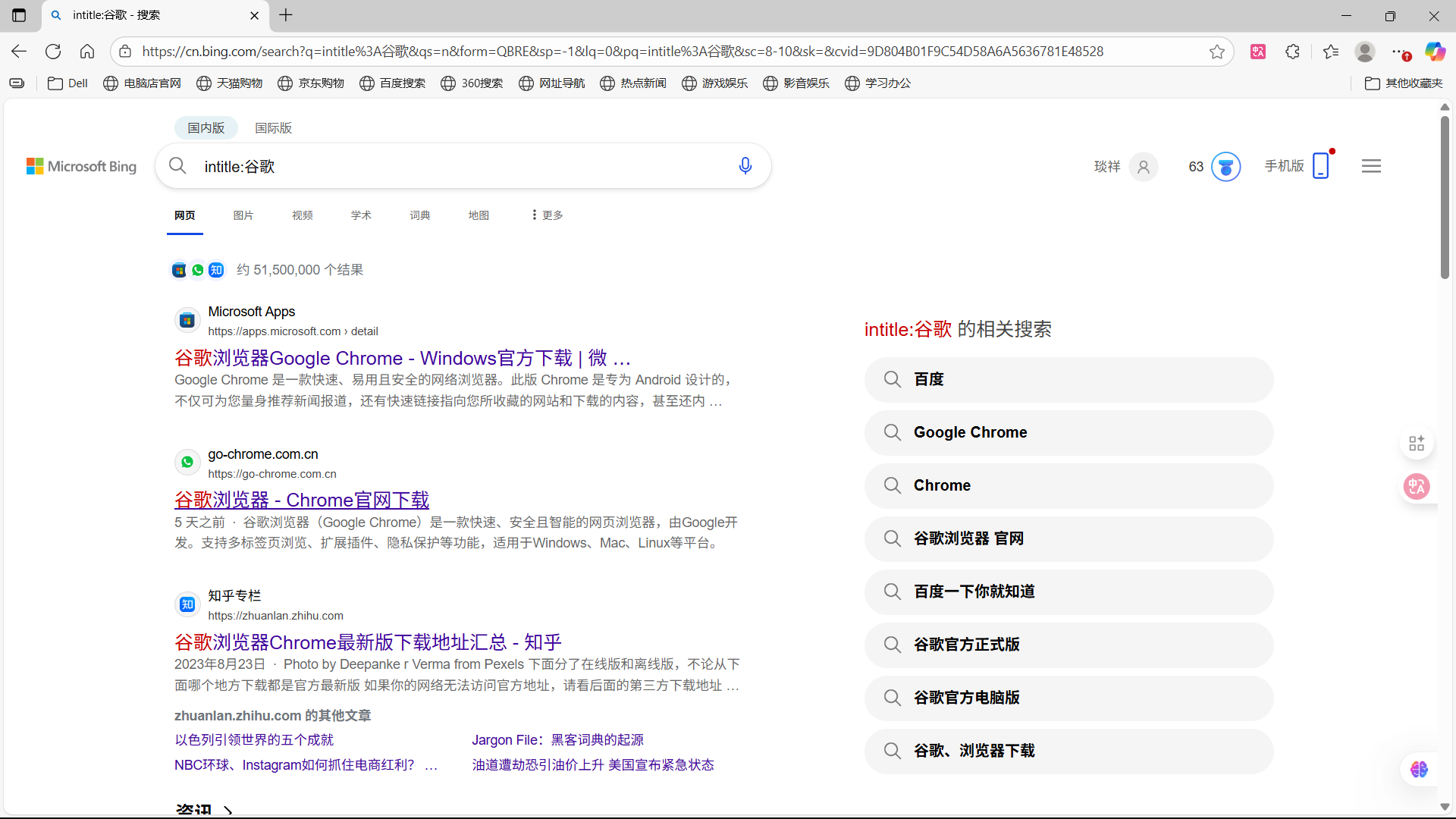Viewport: 1456px width, 819px height.
Task: Expand the 更多 search categories menu
Action: pos(547,215)
